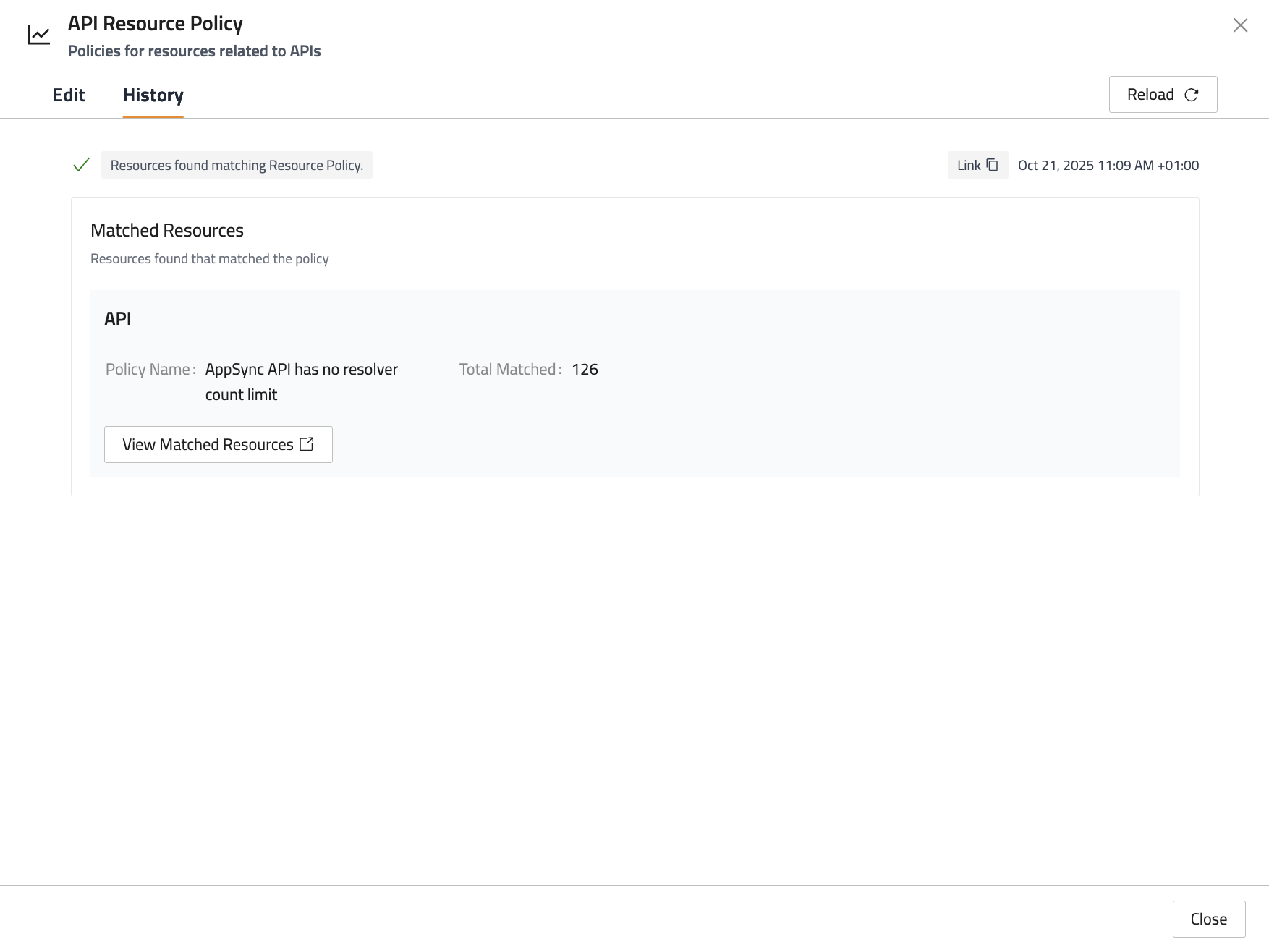Click the Link text to copy the link
The image size is (1269, 952).
coord(968,165)
